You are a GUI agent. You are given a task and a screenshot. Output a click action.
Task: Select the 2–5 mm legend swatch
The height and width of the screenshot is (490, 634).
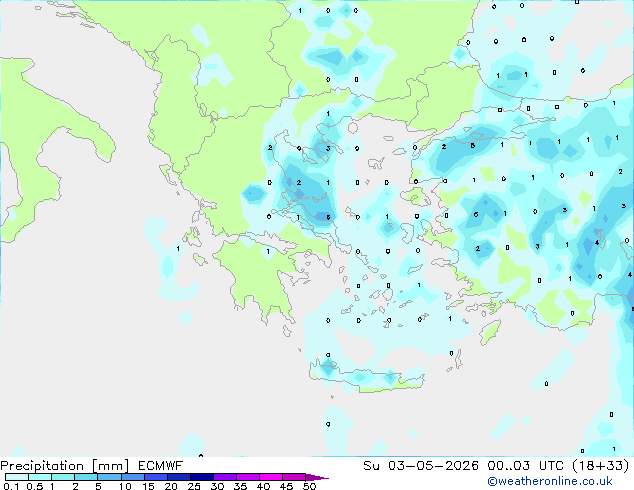click(86, 477)
